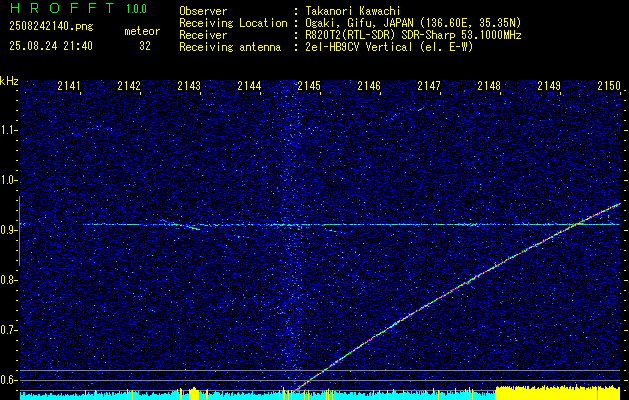This screenshot has height=400, width=629.
Task: Click the 0.8 frequency axis label
Action: pos(7,280)
